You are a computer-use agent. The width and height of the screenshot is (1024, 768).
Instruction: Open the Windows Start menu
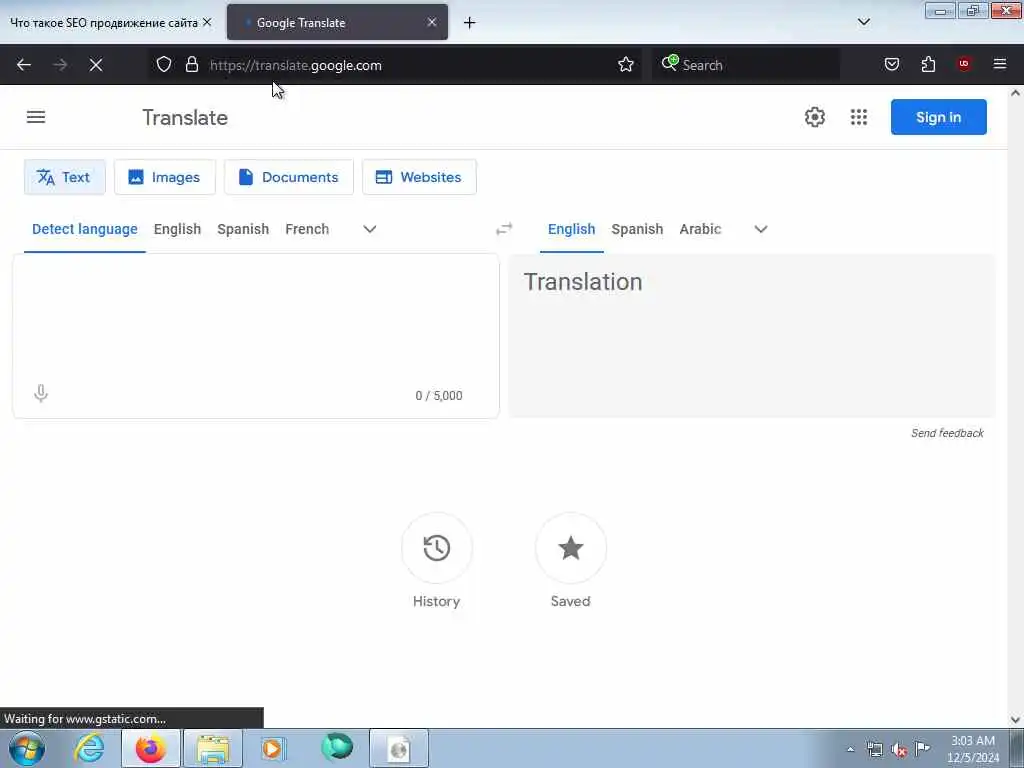(x=27, y=748)
